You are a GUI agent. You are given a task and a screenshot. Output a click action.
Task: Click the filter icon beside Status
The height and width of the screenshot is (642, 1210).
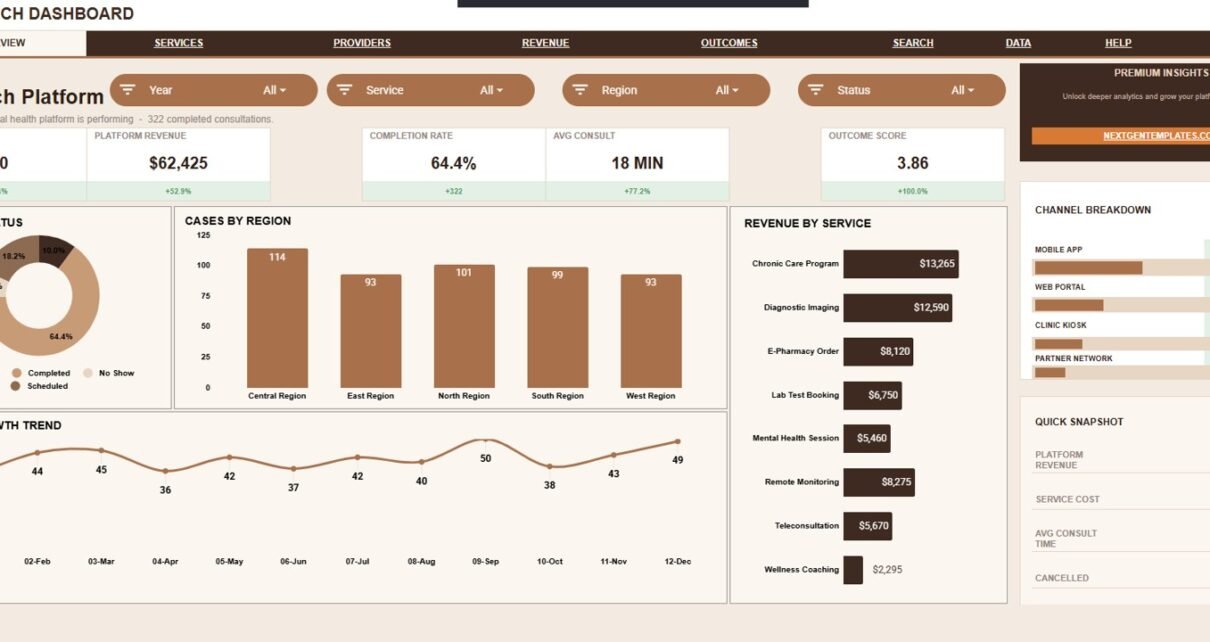[x=815, y=90]
